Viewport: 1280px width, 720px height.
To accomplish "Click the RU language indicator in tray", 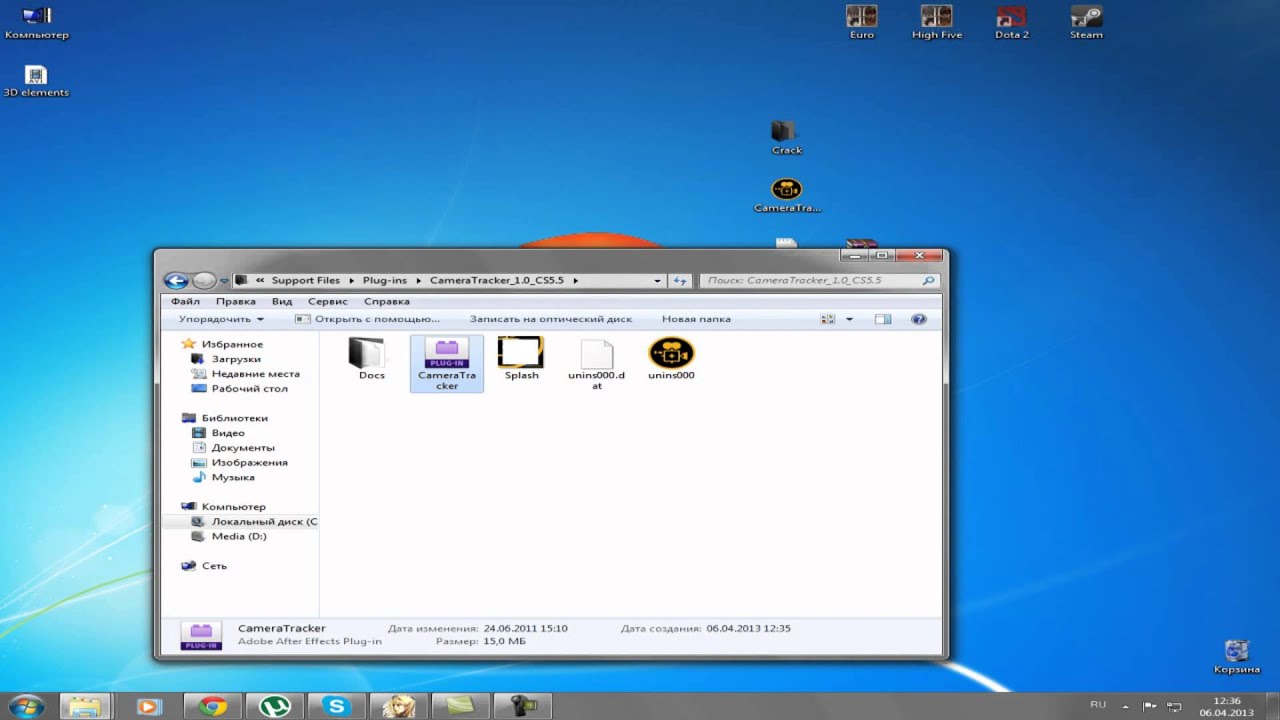I will tap(1098, 705).
